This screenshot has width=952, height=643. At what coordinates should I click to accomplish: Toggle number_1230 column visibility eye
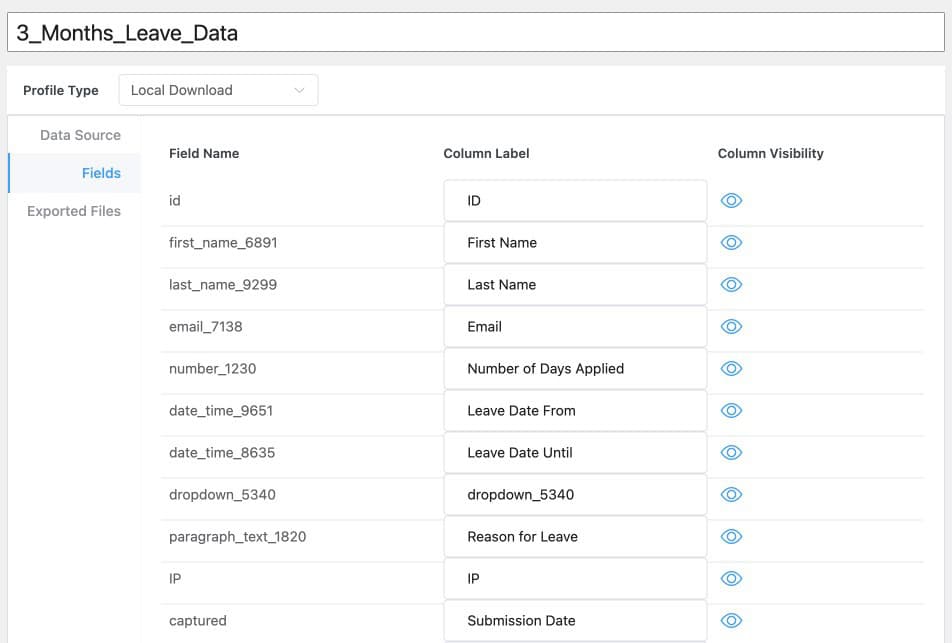click(x=731, y=369)
